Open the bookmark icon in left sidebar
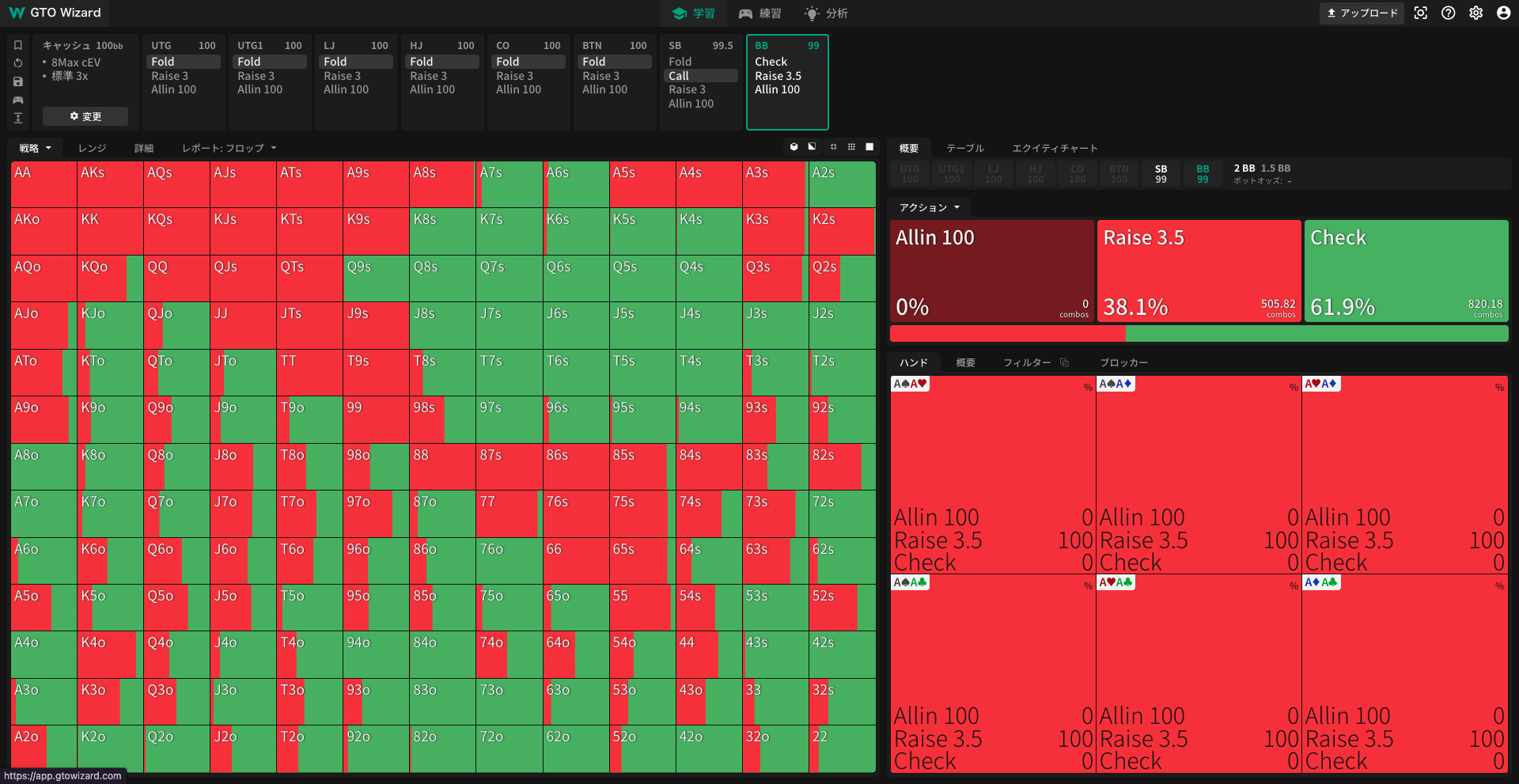This screenshot has height=784, width=1519. 18,45
